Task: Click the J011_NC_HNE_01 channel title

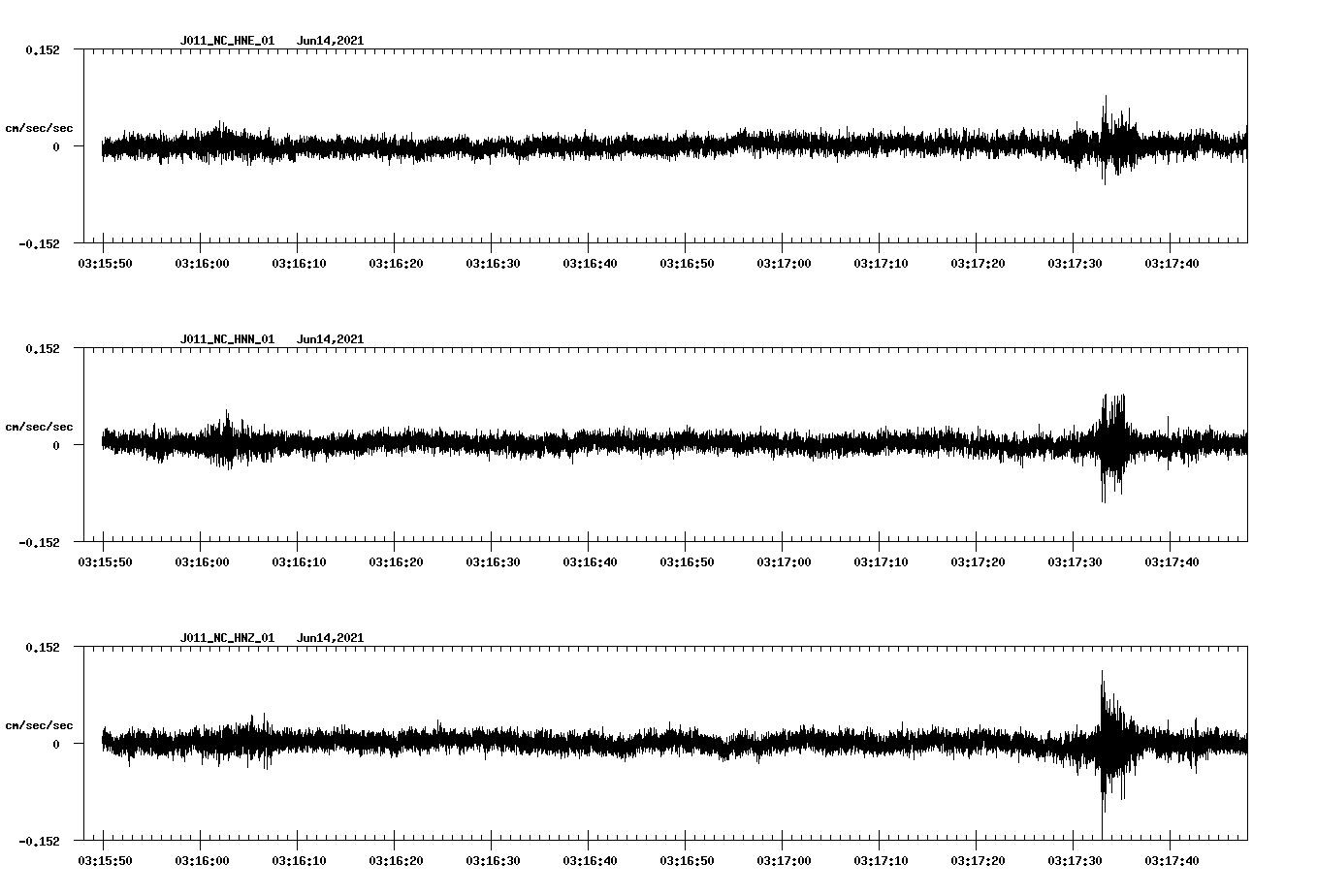Action: click(x=227, y=41)
